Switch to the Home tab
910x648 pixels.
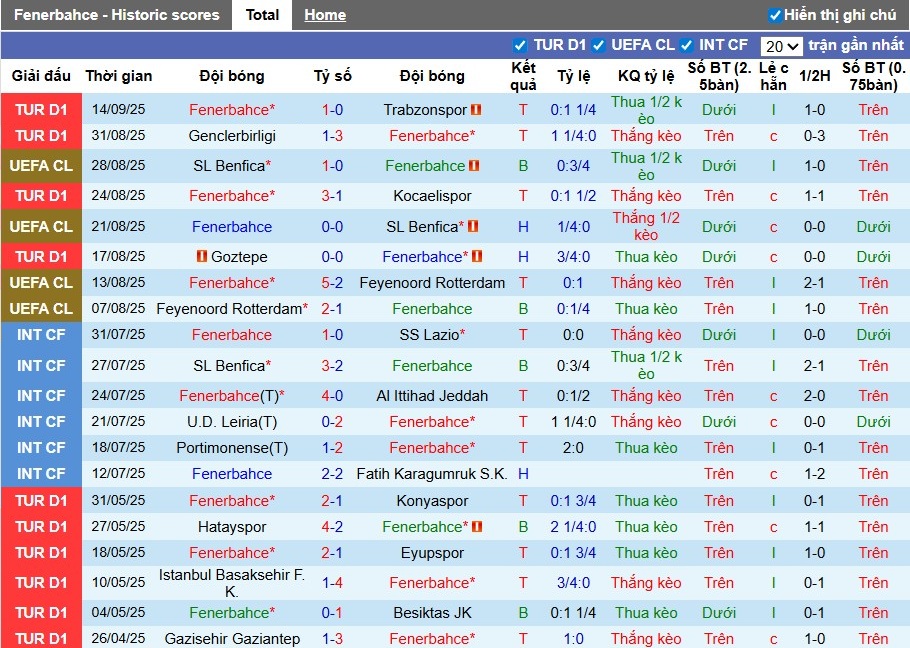(x=325, y=15)
